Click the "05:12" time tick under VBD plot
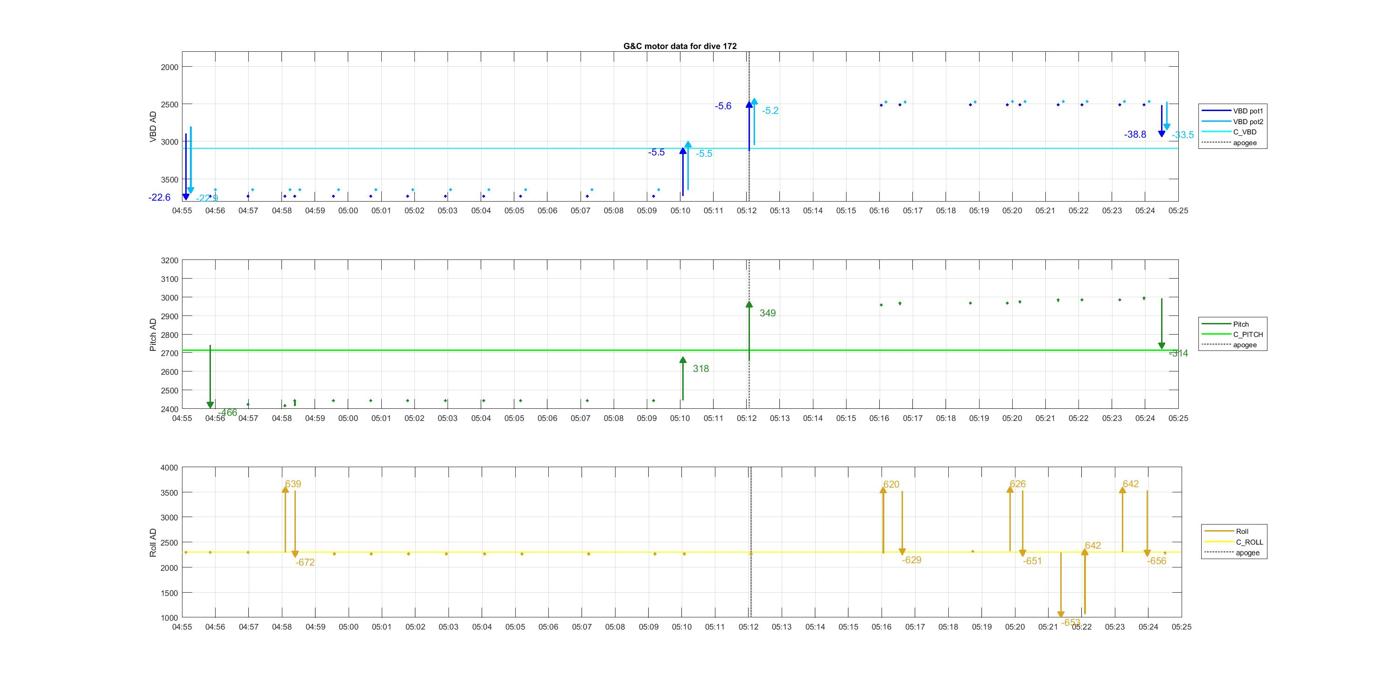This screenshot has width=1400, height=693. click(747, 210)
